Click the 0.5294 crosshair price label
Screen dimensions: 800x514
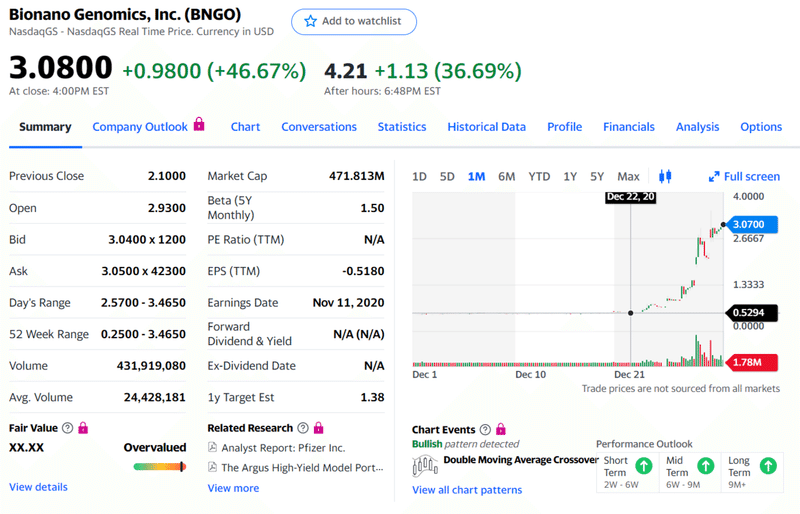[x=751, y=312]
